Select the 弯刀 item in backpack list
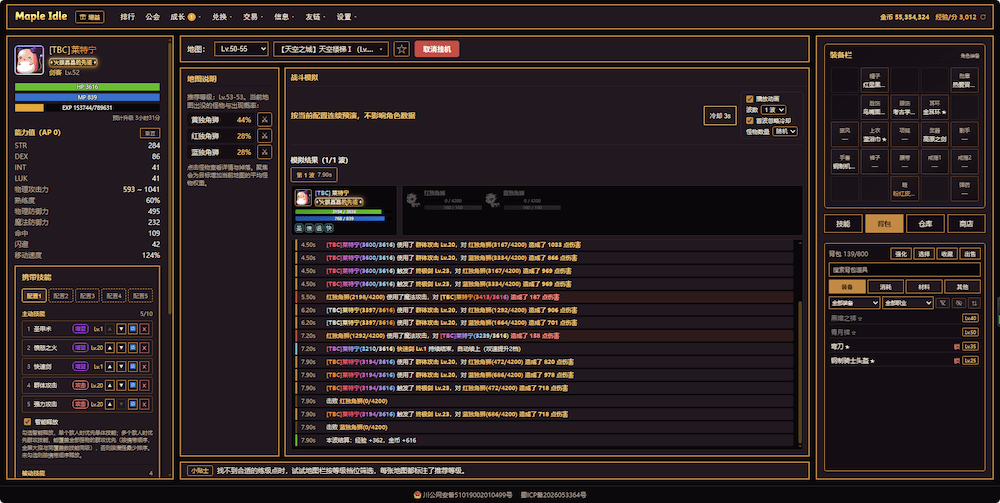This screenshot has height=503, width=1000. [x=904, y=347]
